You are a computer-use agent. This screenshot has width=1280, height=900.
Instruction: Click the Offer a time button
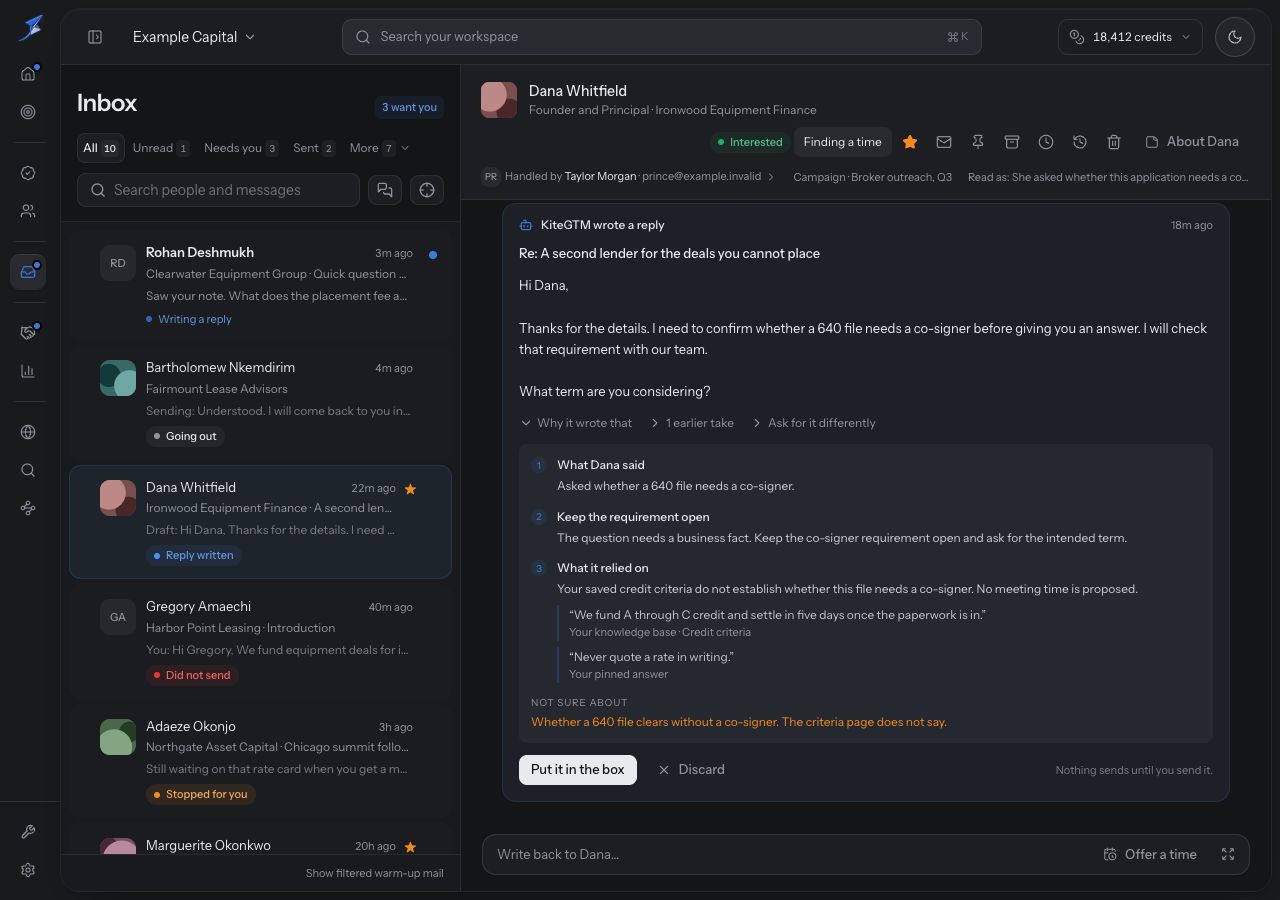click(x=1150, y=854)
